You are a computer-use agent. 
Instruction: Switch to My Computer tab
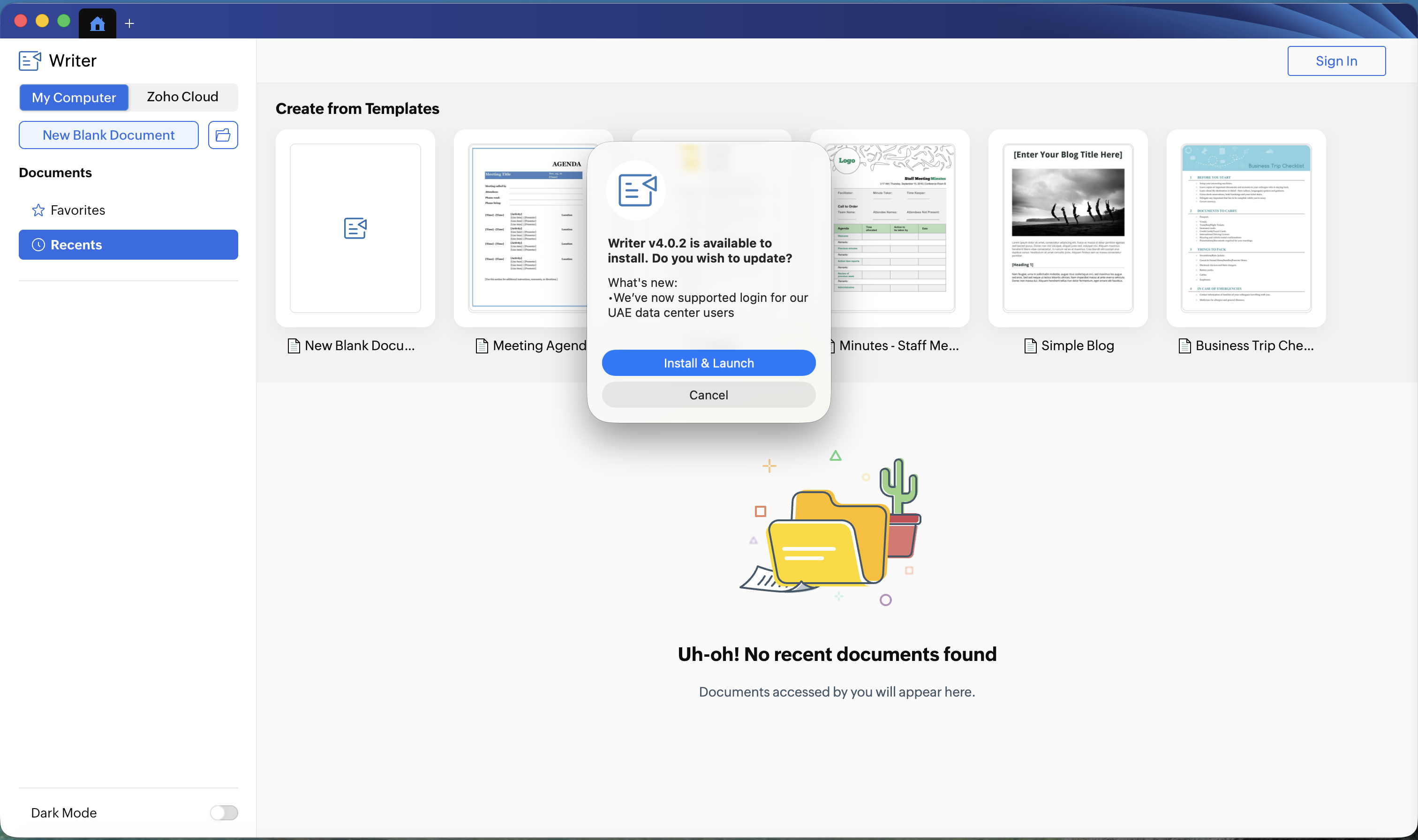(x=74, y=97)
